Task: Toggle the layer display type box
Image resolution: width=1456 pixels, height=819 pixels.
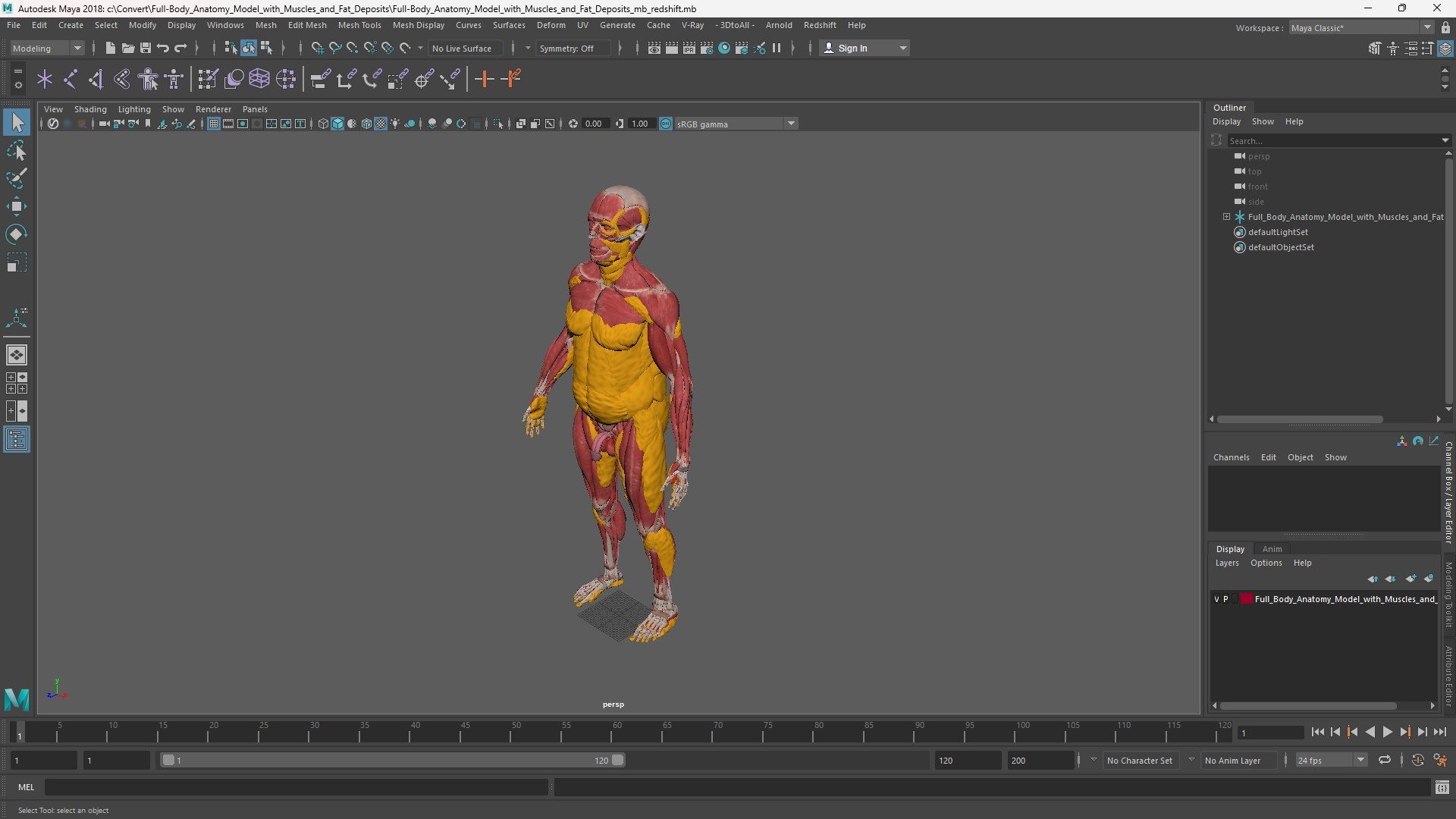Action: 1235,599
